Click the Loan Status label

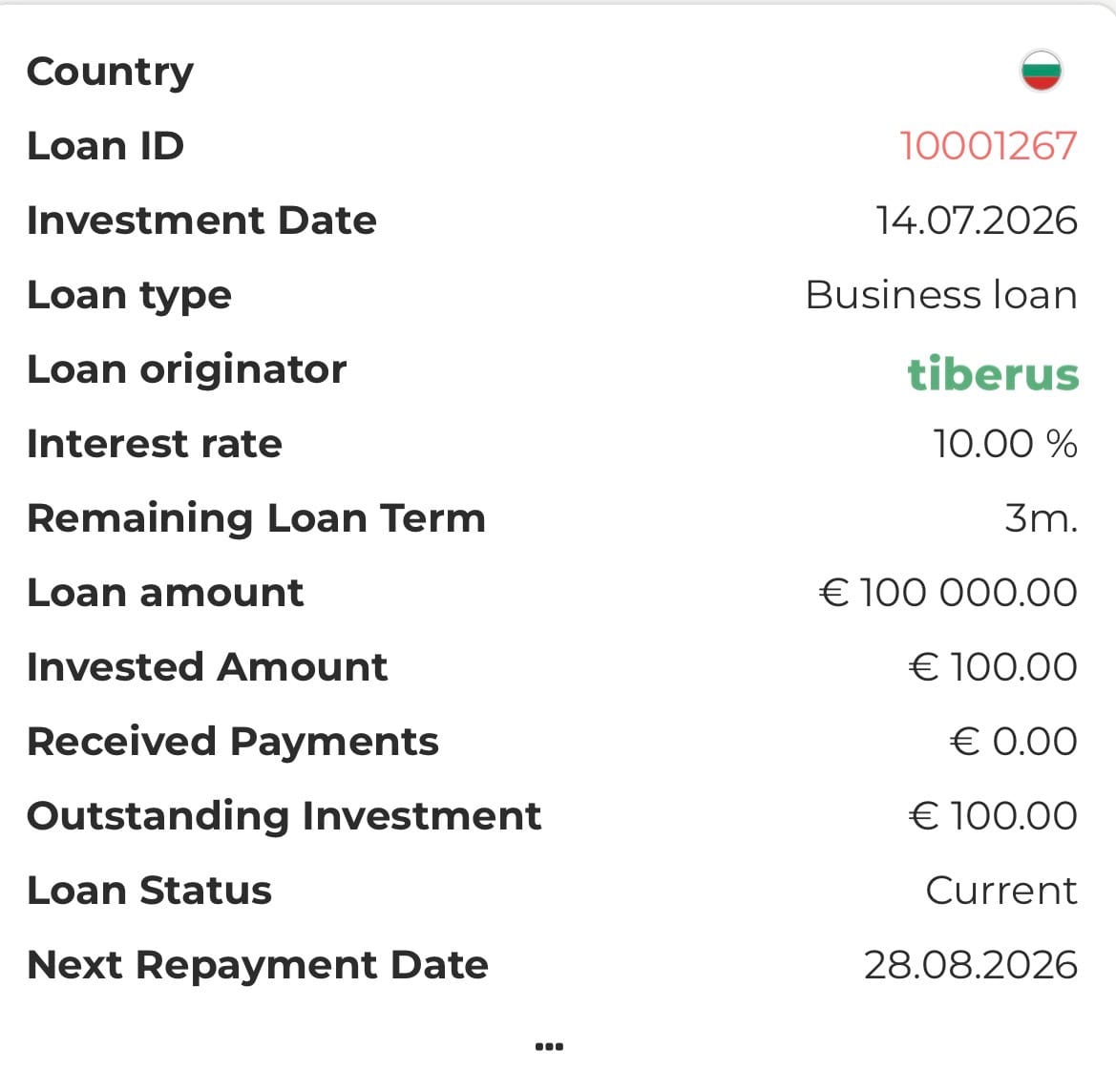(x=150, y=891)
